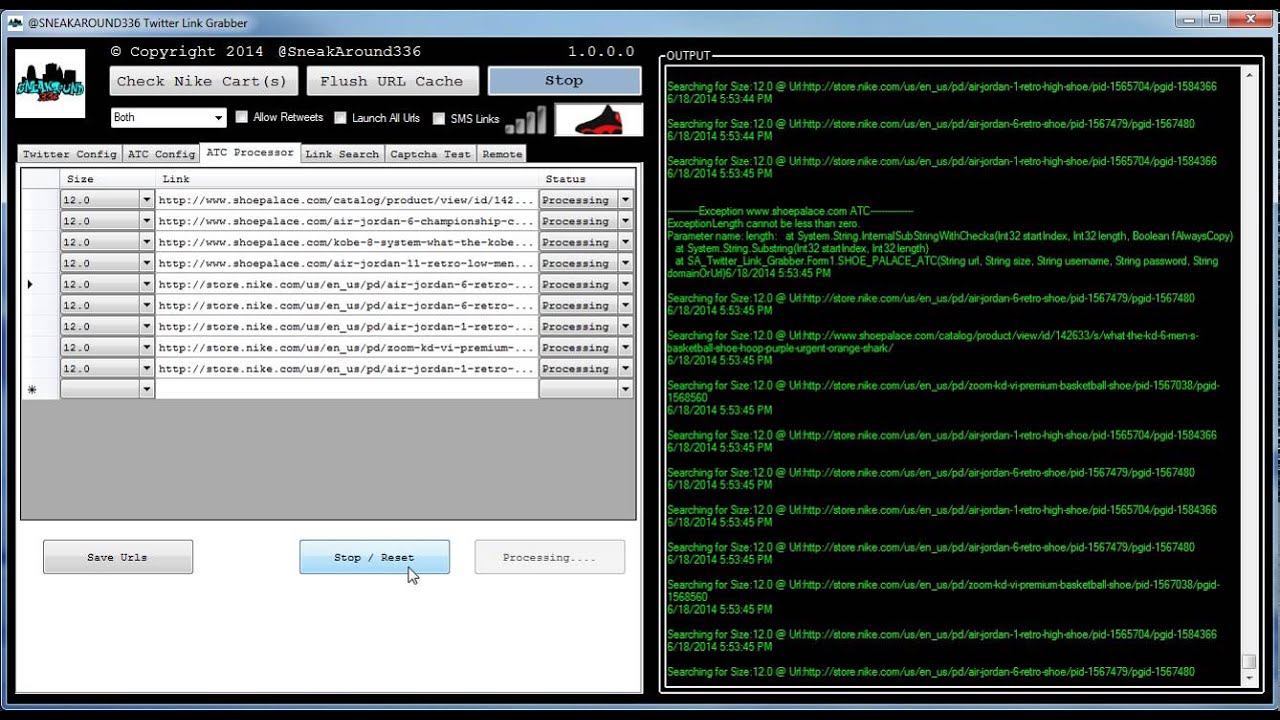Click the Stop / Reset button
This screenshot has width=1280, height=720.
coord(374,557)
